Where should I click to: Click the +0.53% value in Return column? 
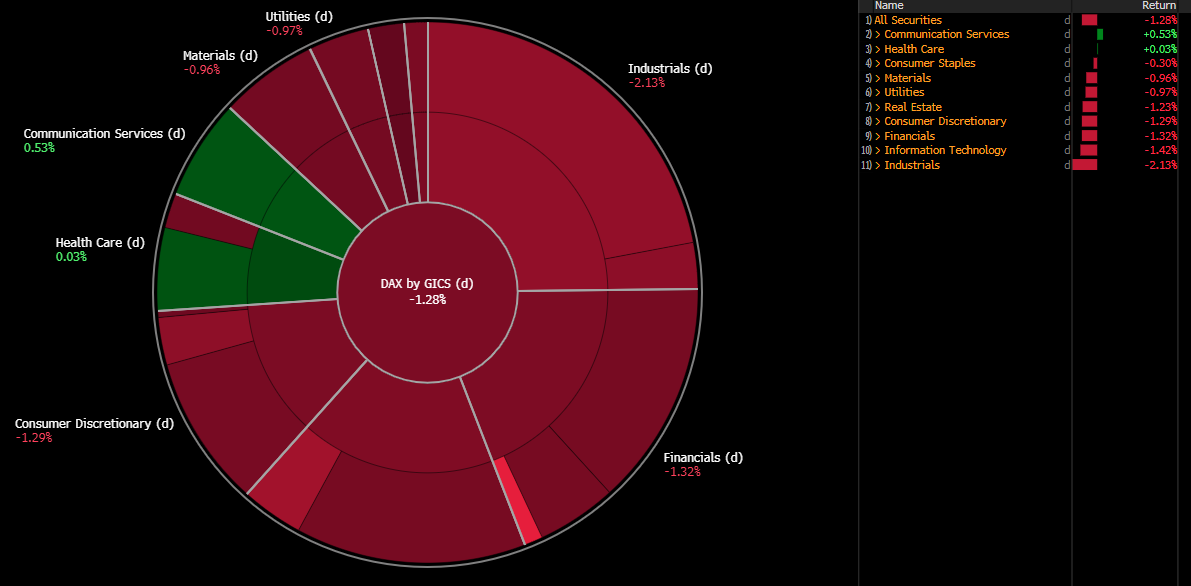tap(1161, 34)
